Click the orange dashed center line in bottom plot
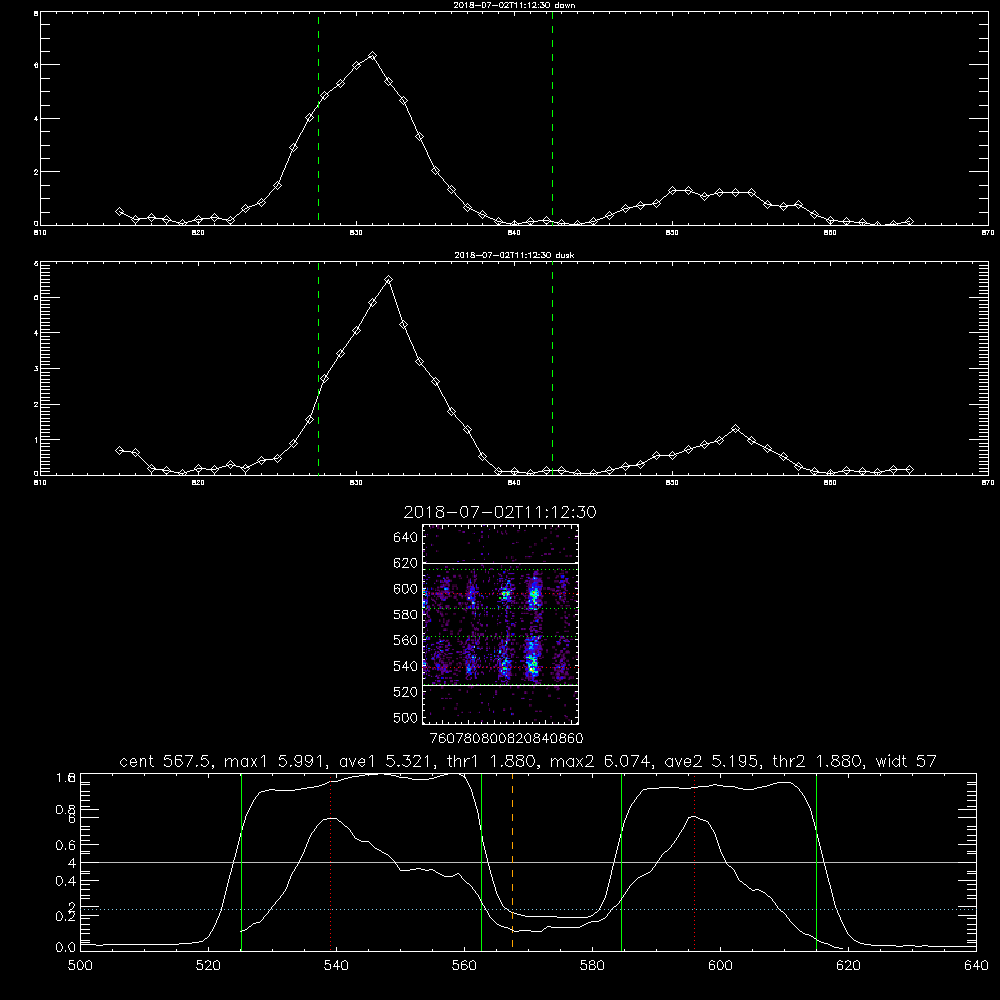Screen dimensions: 1000x1000 tap(512, 861)
